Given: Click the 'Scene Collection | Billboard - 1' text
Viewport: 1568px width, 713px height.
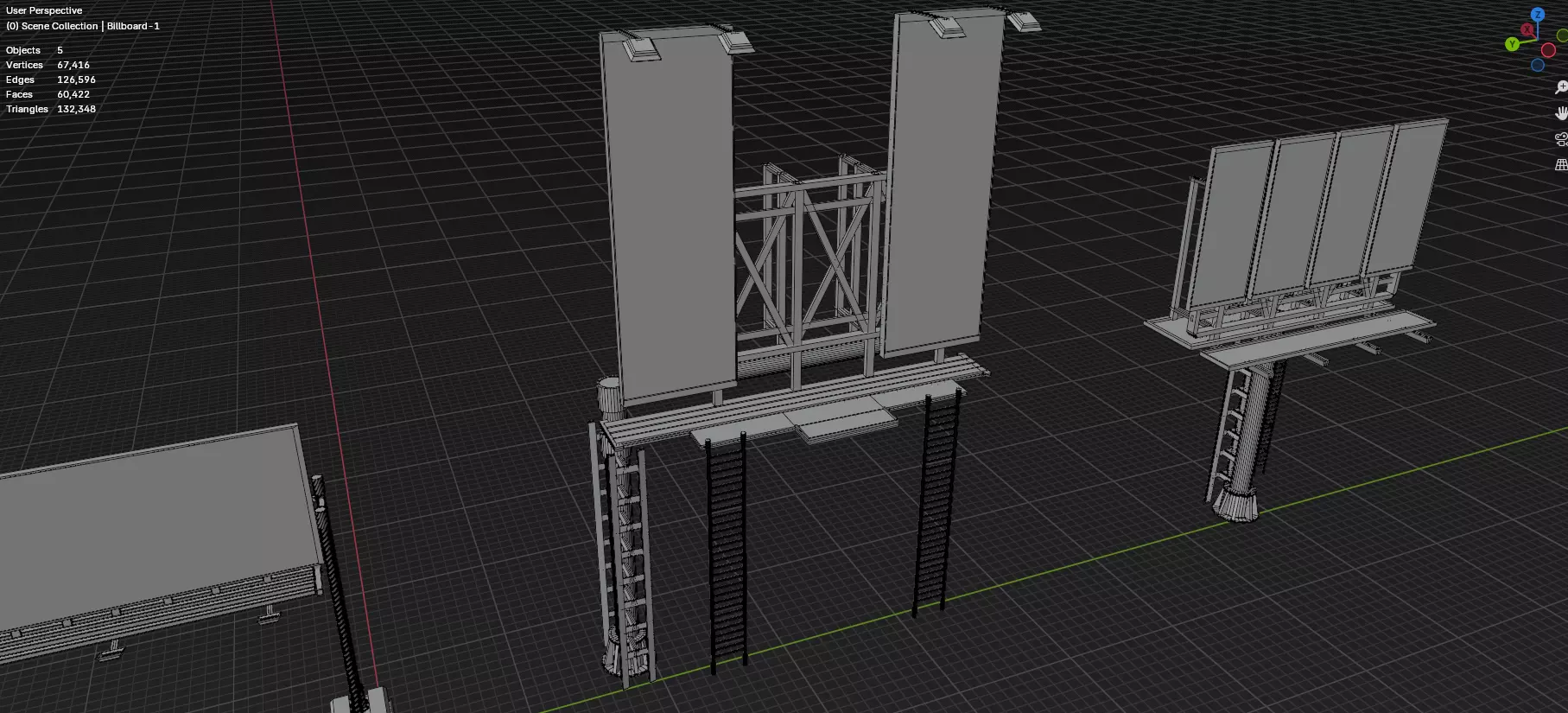Looking at the screenshot, I should [x=91, y=26].
